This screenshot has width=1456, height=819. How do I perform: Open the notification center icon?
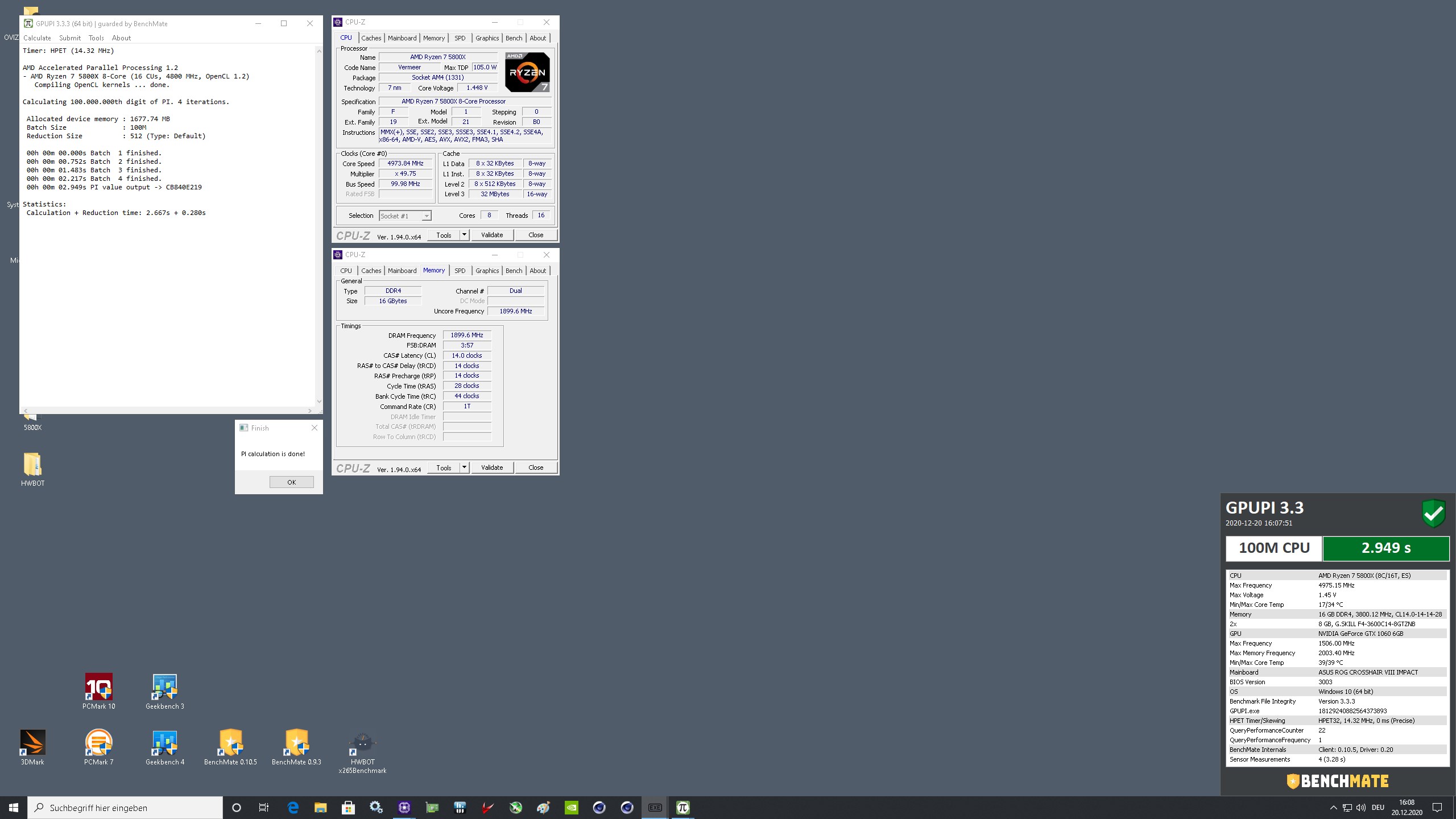click(x=1437, y=808)
